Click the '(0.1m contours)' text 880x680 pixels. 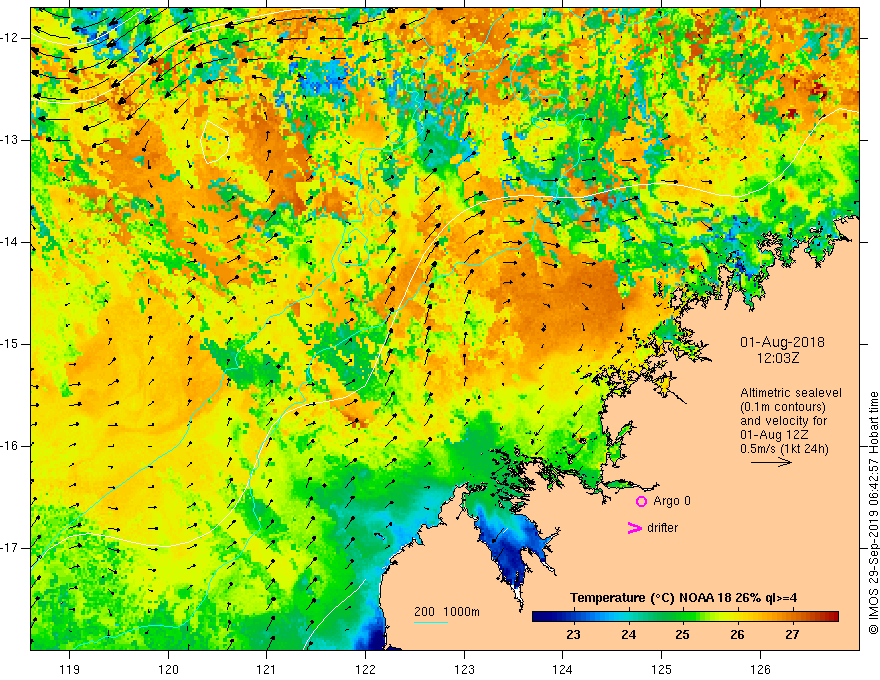pyautogui.click(x=783, y=407)
